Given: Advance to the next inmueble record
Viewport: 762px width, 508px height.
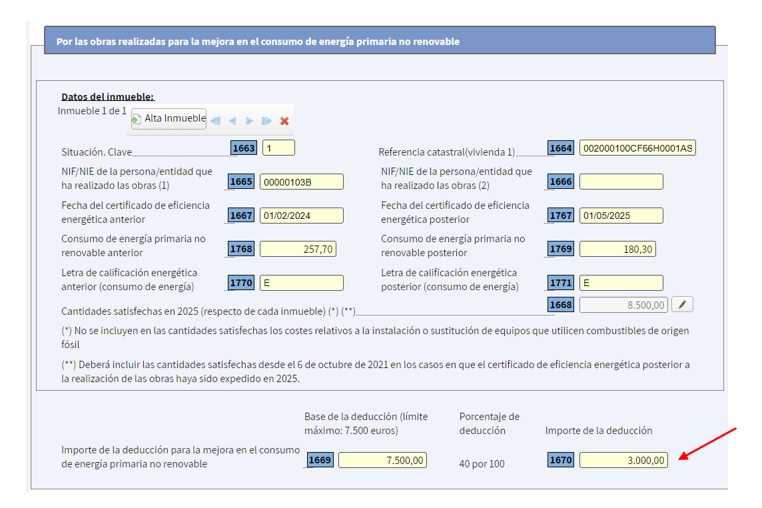Looking at the screenshot, I should pyautogui.click(x=250, y=121).
